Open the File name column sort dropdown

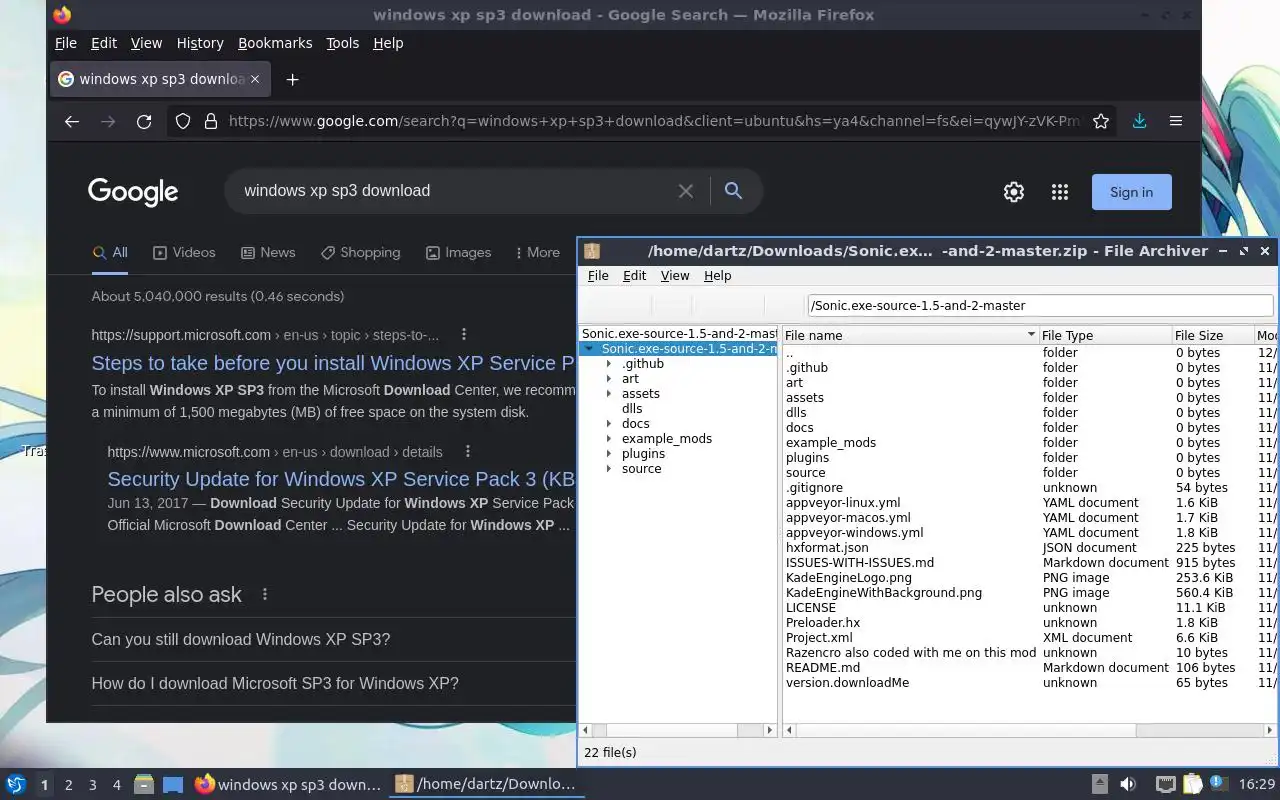click(1031, 335)
